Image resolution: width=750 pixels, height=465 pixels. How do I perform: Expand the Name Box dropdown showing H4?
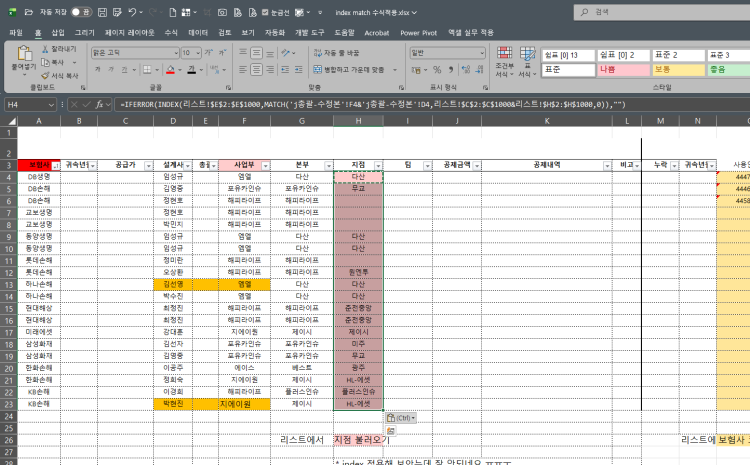[x=51, y=104]
